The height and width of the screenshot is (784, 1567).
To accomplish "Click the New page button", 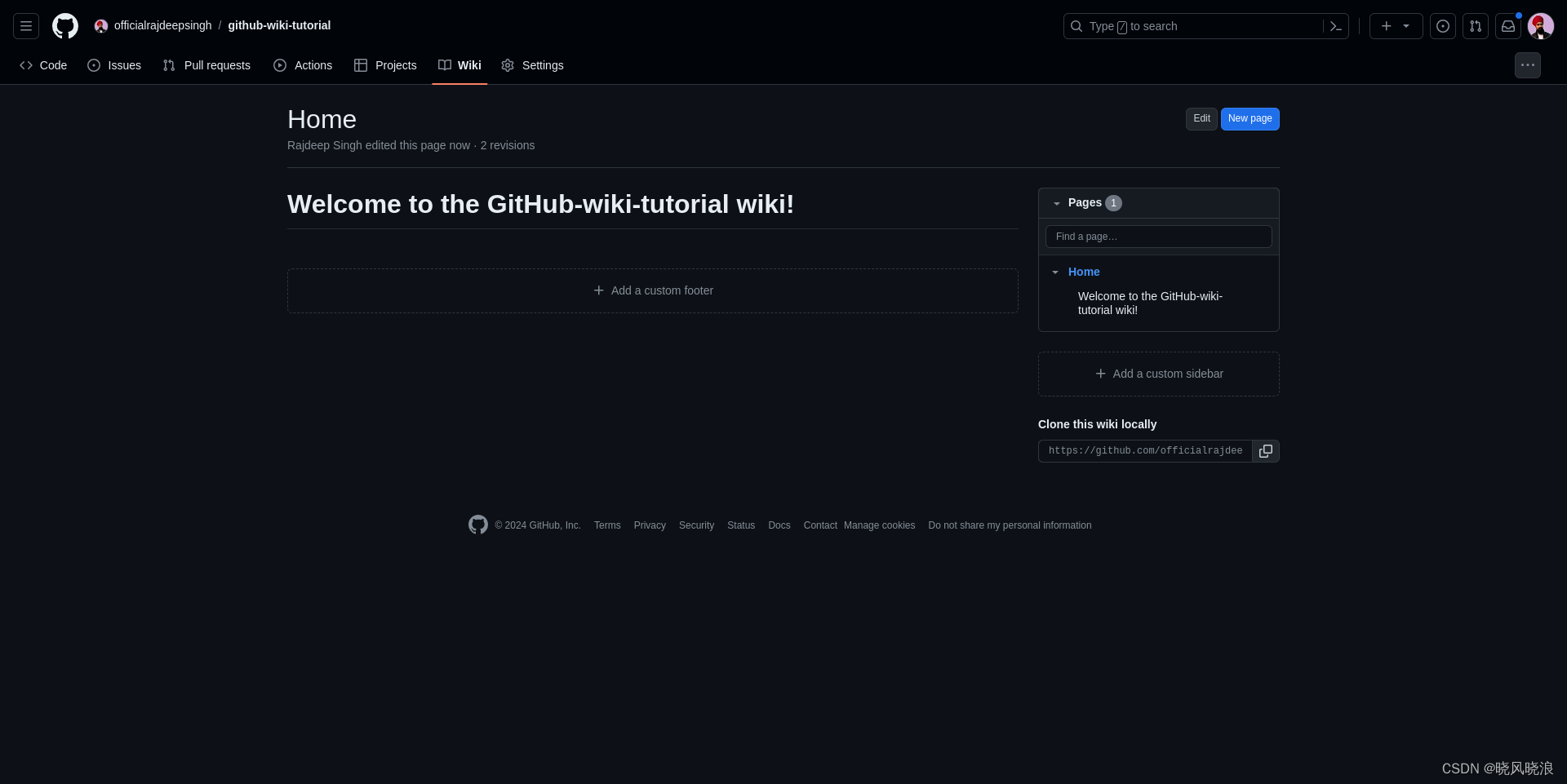I will (1250, 119).
